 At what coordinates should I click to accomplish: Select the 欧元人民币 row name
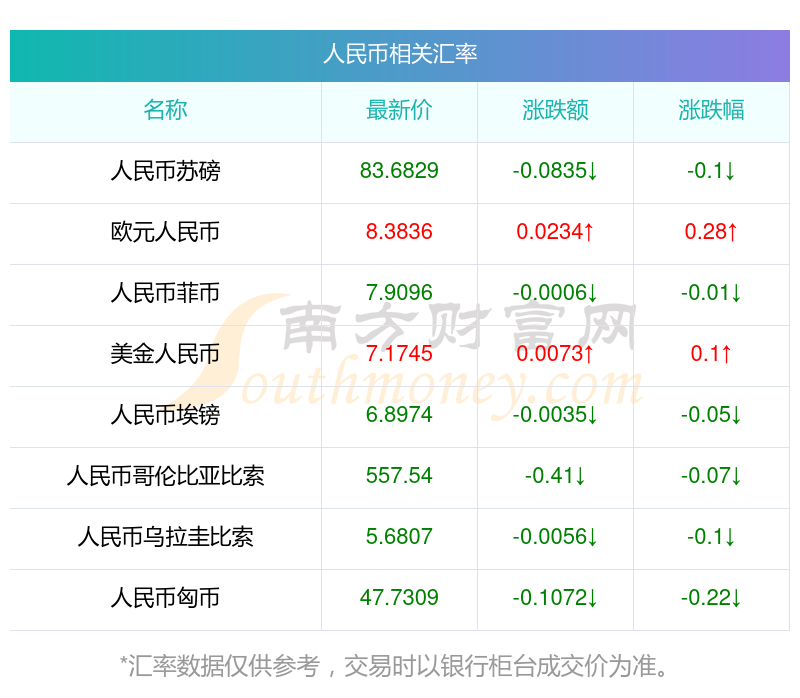(x=165, y=232)
